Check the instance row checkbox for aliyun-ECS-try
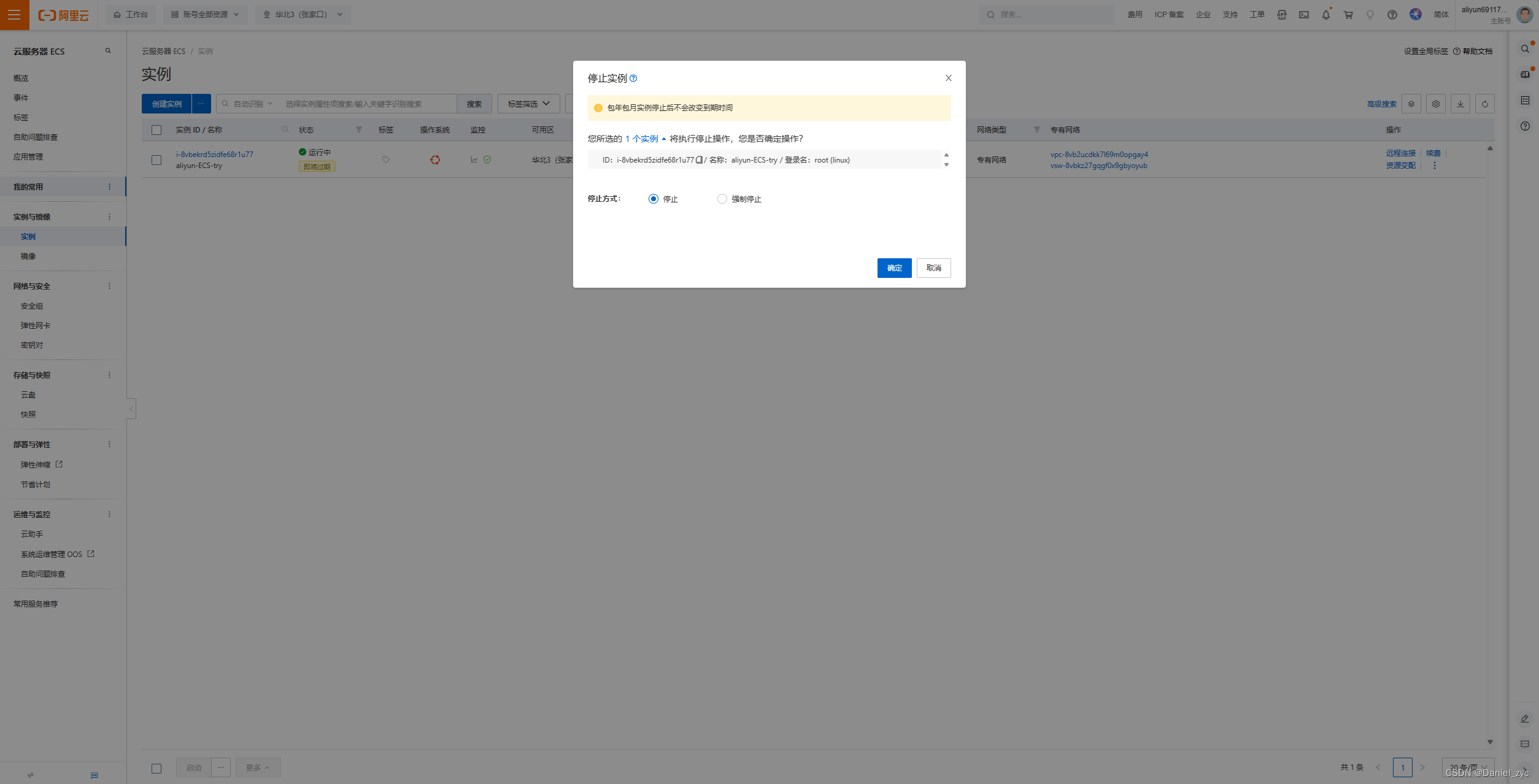 pyautogui.click(x=156, y=160)
